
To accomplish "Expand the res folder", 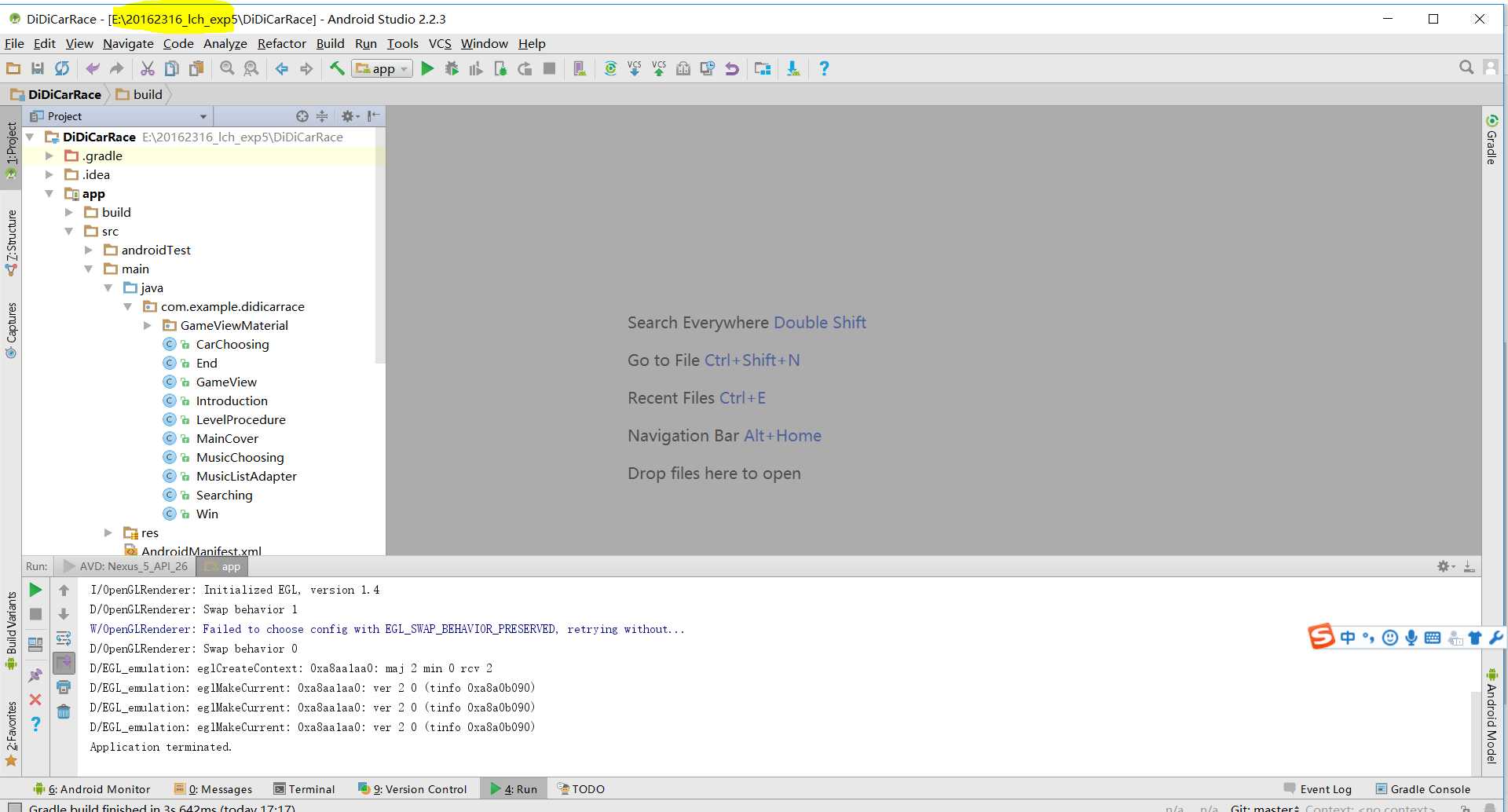I will coord(108,532).
